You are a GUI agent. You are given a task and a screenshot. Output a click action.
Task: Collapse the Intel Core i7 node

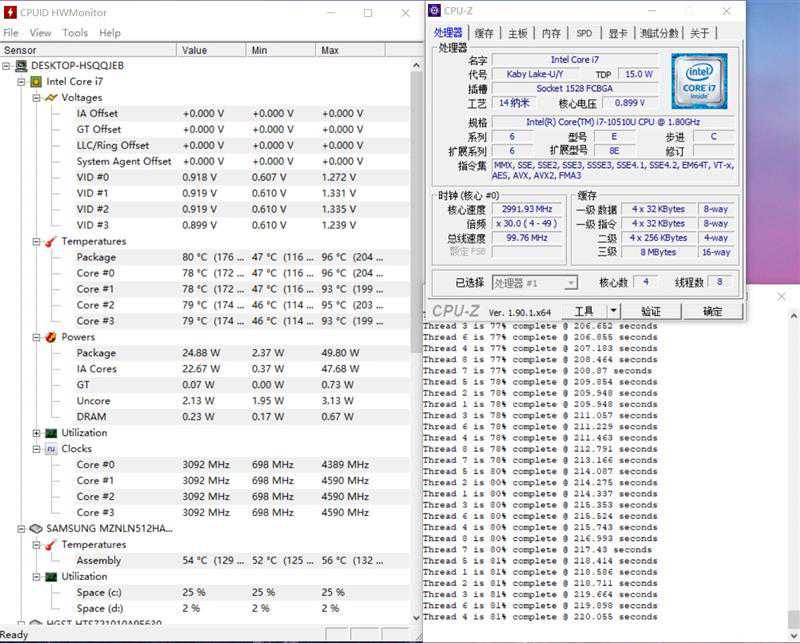(x=21, y=82)
